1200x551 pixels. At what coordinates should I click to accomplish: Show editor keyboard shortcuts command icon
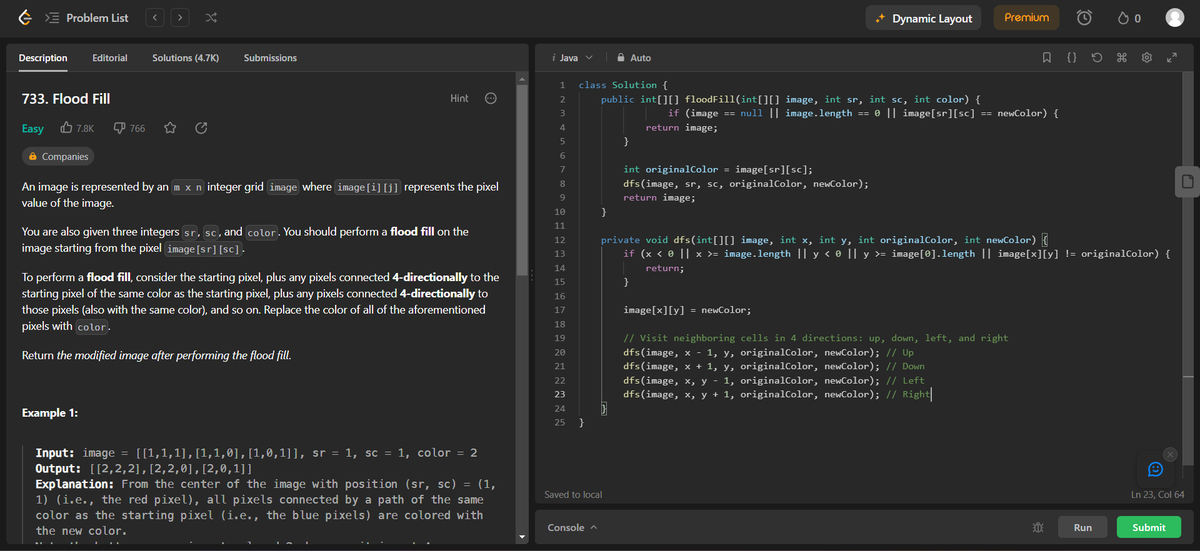click(x=1122, y=58)
